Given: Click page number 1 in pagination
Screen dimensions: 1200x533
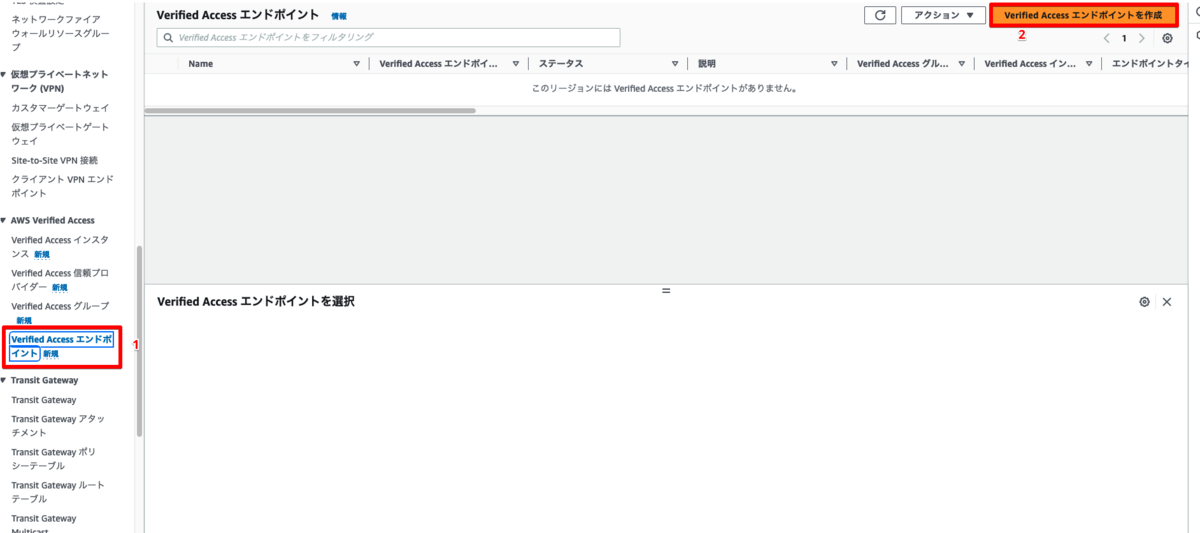Looking at the screenshot, I should click(1124, 38).
